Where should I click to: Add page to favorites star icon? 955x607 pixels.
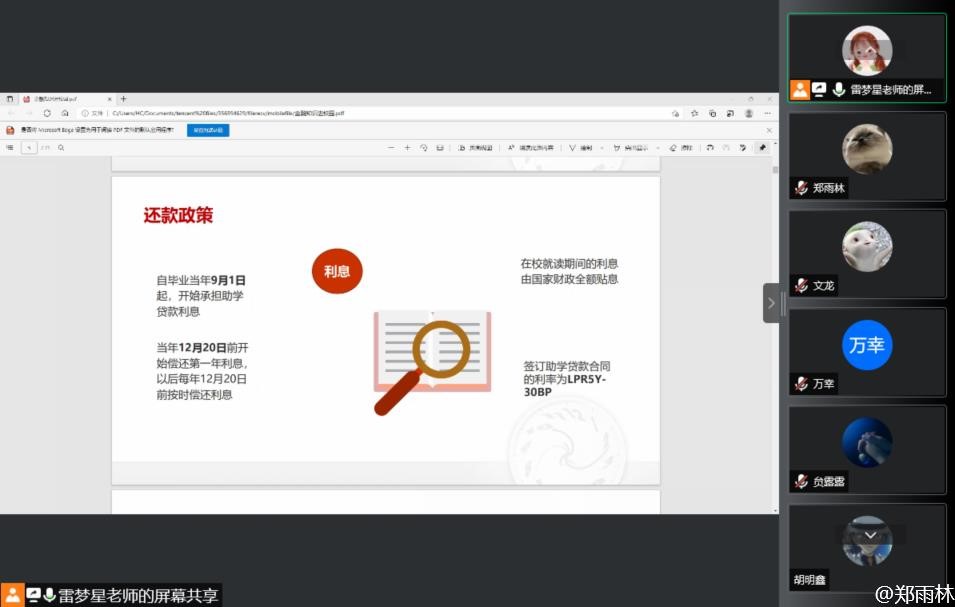point(694,113)
